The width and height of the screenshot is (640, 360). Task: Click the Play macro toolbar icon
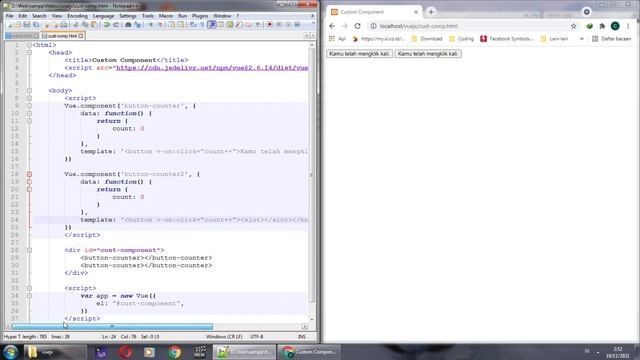(x=288, y=25)
